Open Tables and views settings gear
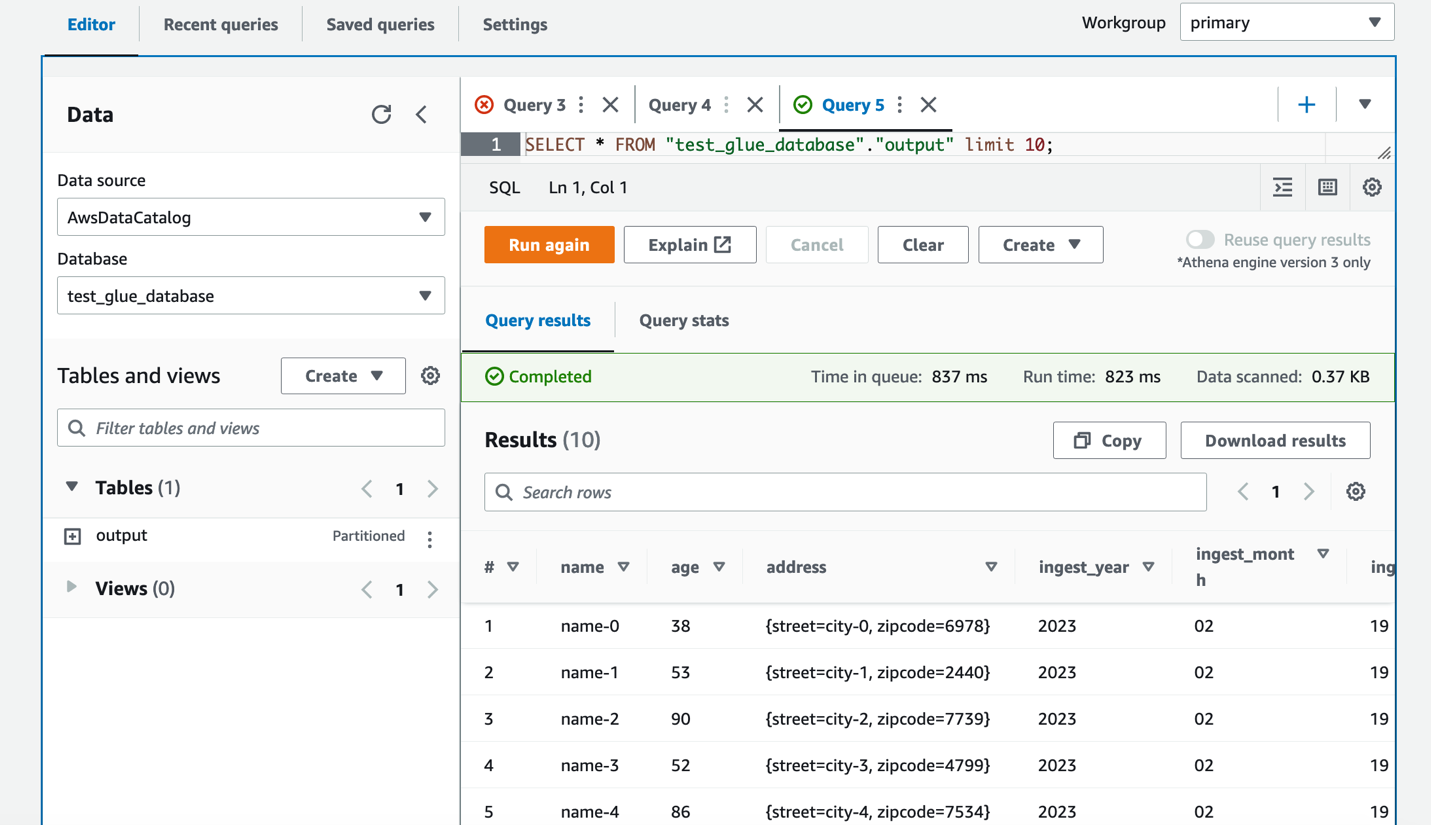The width and height of the screenshot is (1431, 825). 430,375
